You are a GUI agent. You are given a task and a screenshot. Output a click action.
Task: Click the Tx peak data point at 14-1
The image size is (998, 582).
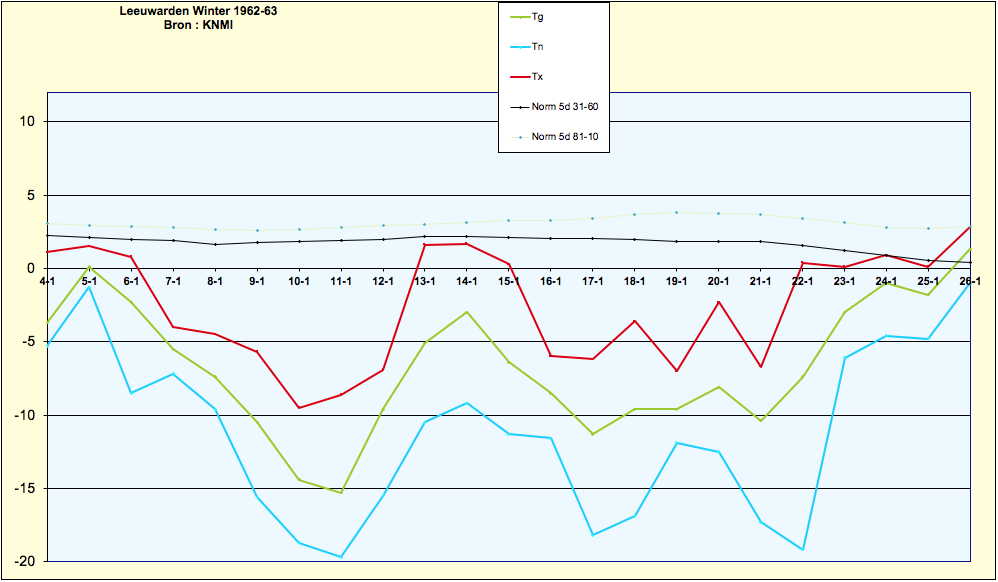[467, 244]
